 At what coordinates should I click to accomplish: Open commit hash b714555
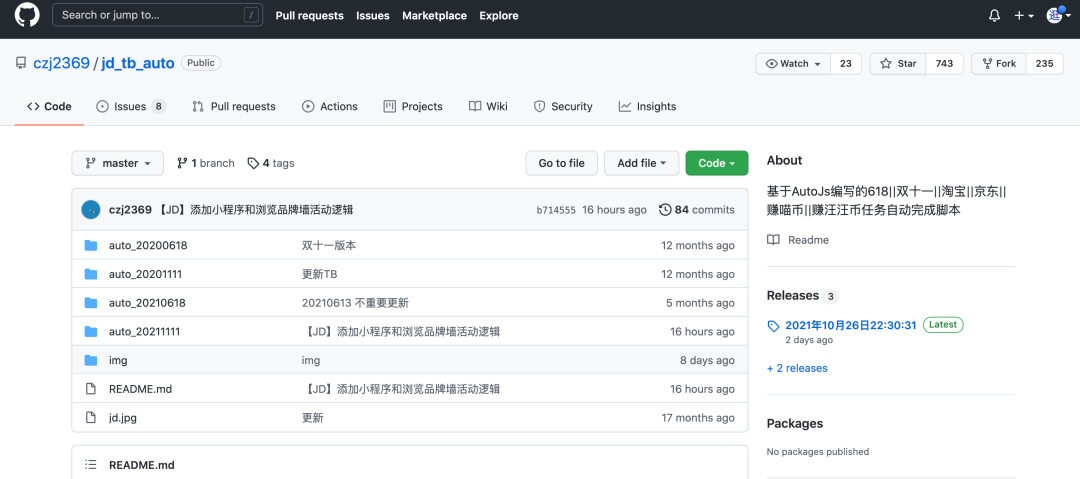coord(556,210)
